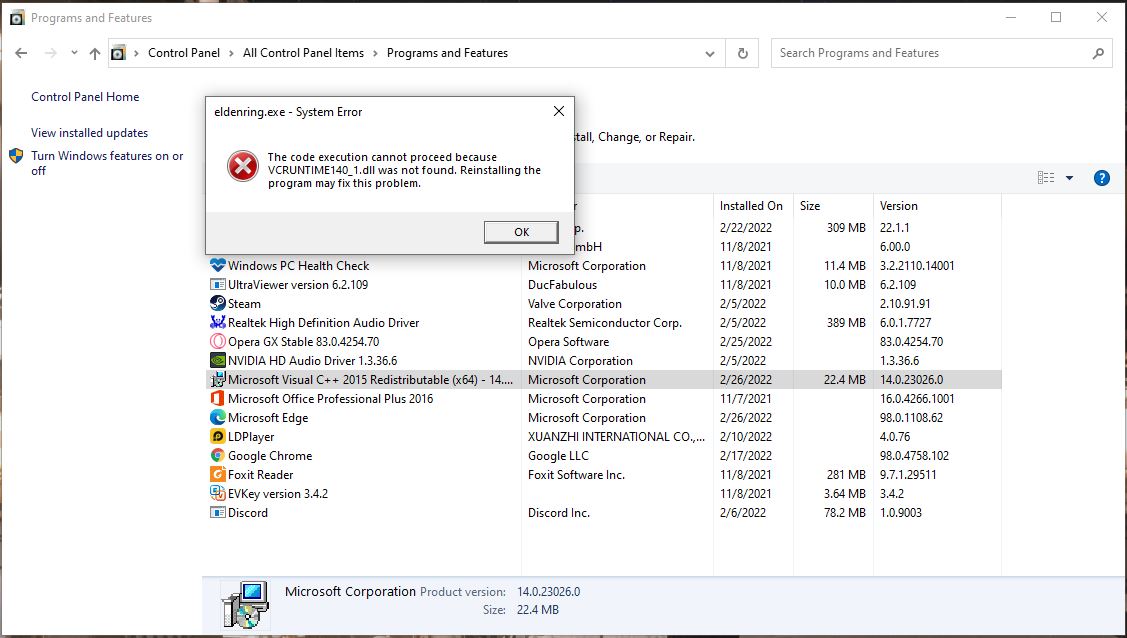Viewport: 1127px width, 638px height.
Task: Open the address bar dropdown arrow
Action: 710,53
